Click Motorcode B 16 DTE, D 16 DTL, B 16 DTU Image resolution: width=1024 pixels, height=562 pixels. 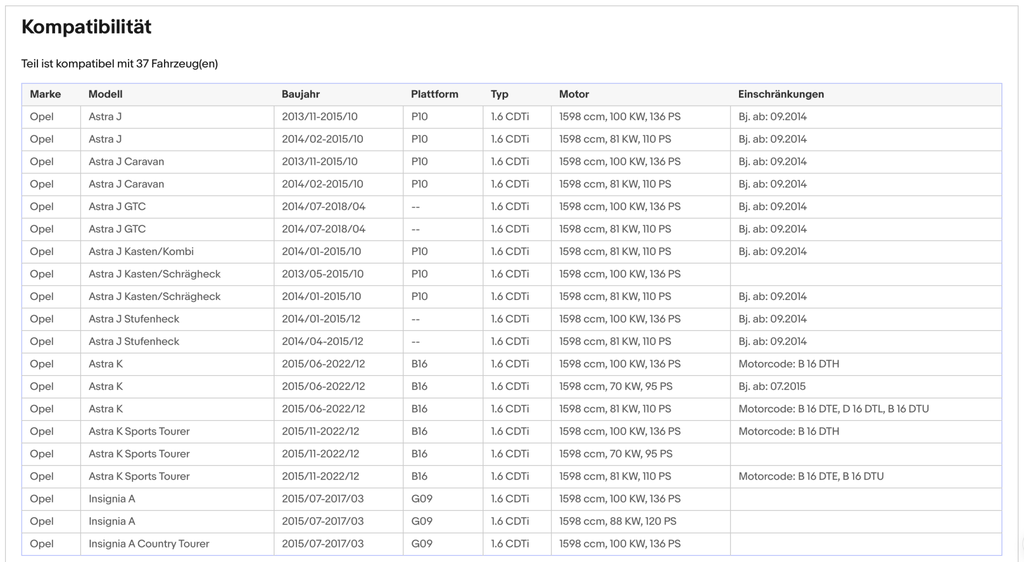[833, 409]
